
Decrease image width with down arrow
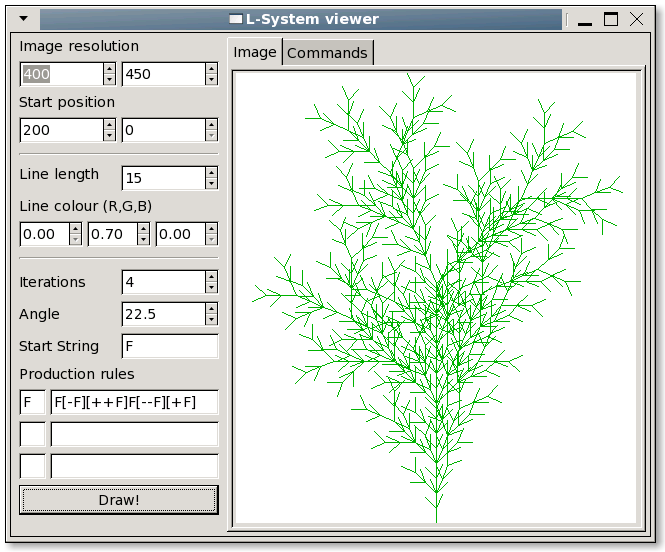(x=109, y=79)
